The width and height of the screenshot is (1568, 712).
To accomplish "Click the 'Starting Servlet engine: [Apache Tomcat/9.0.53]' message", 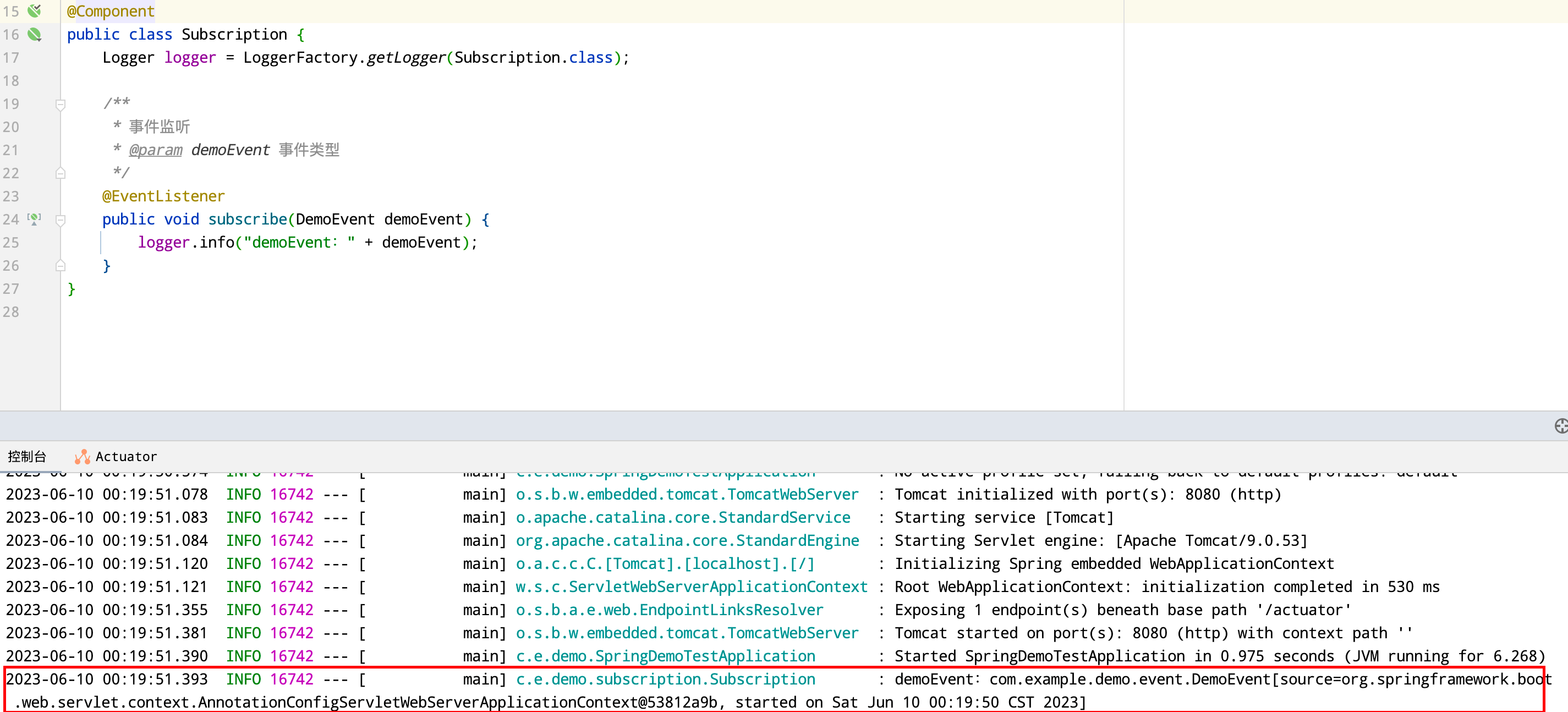I will pos(1101,540).
